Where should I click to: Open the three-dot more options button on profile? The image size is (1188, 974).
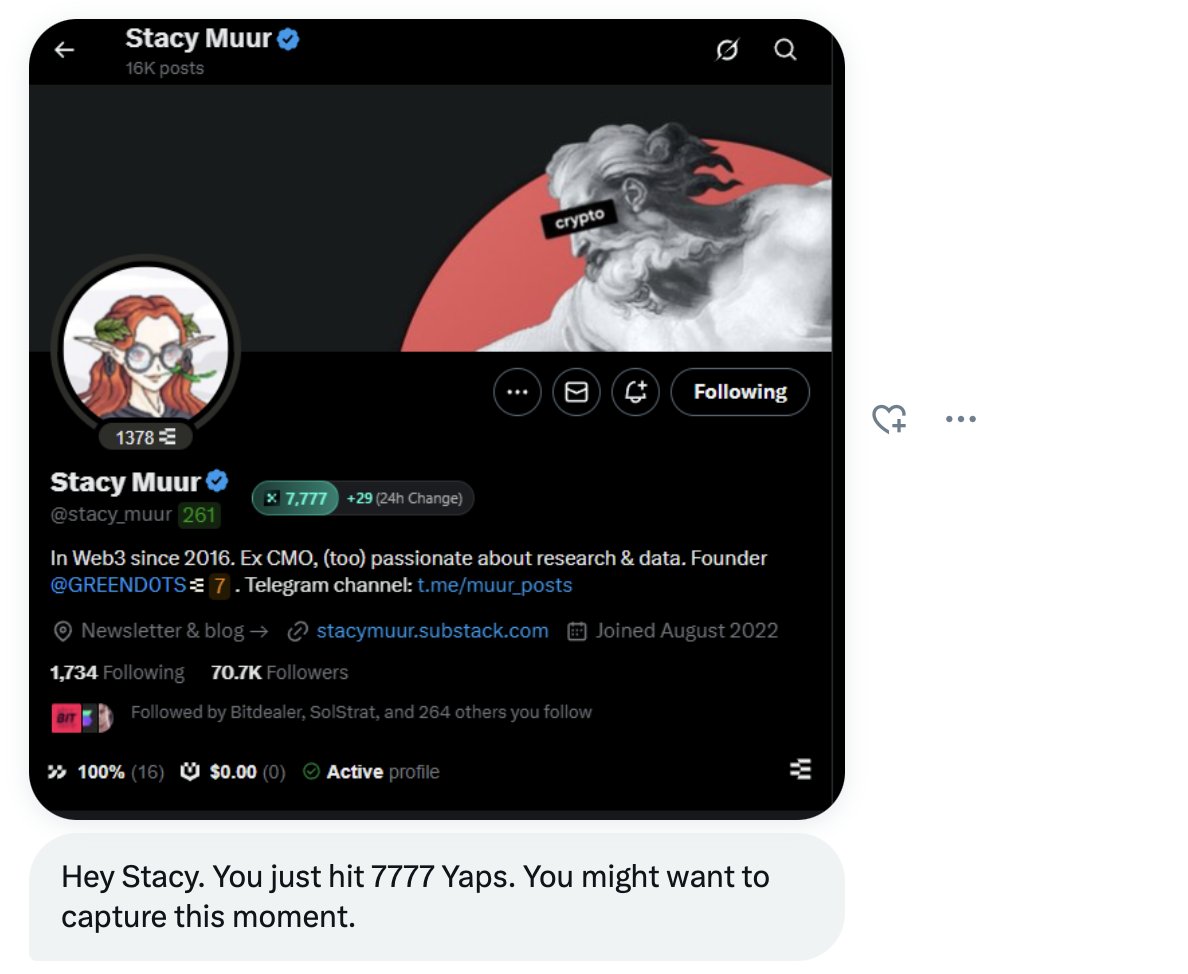[517, 393]
